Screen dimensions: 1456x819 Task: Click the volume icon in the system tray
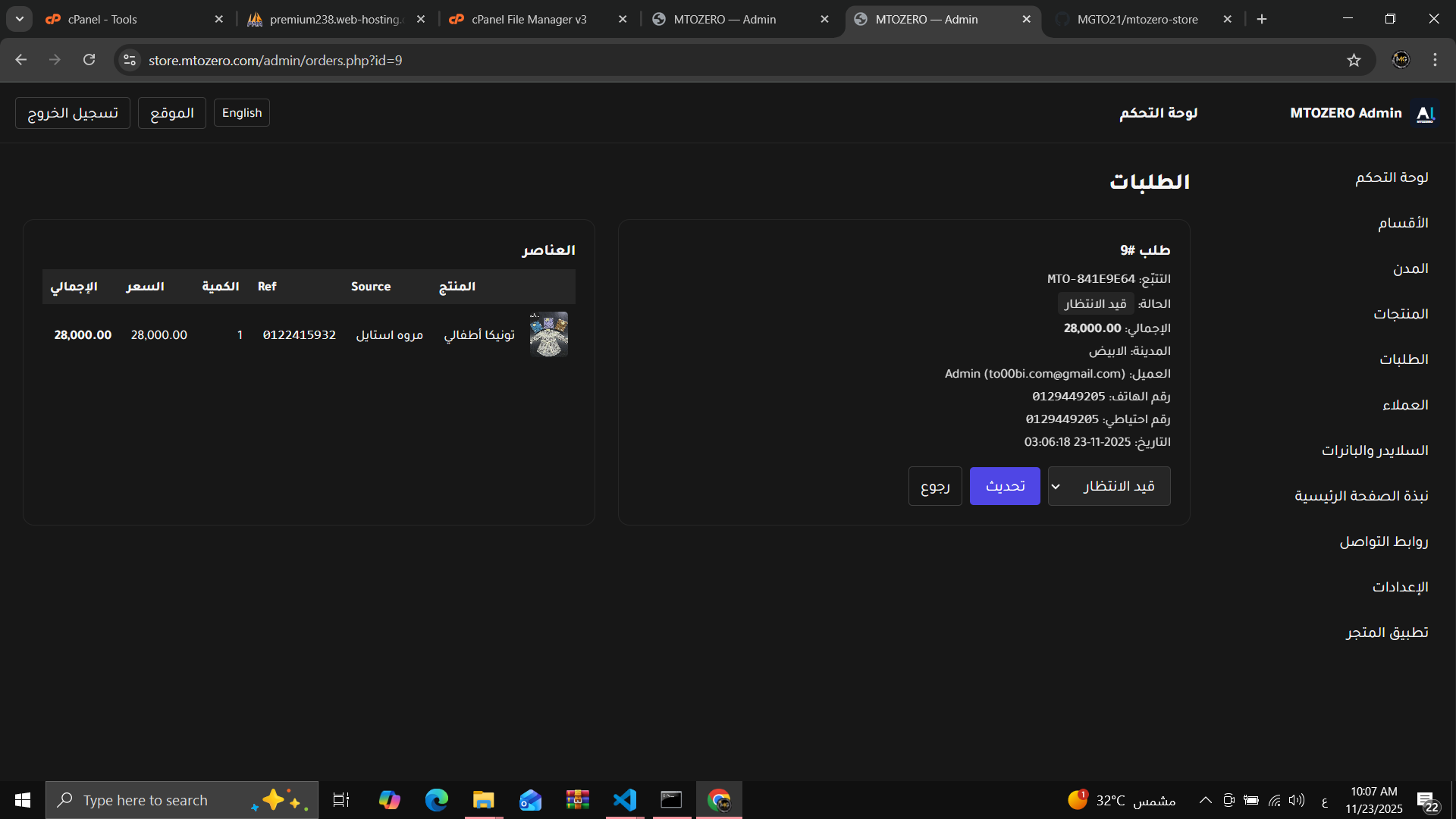1295,799
